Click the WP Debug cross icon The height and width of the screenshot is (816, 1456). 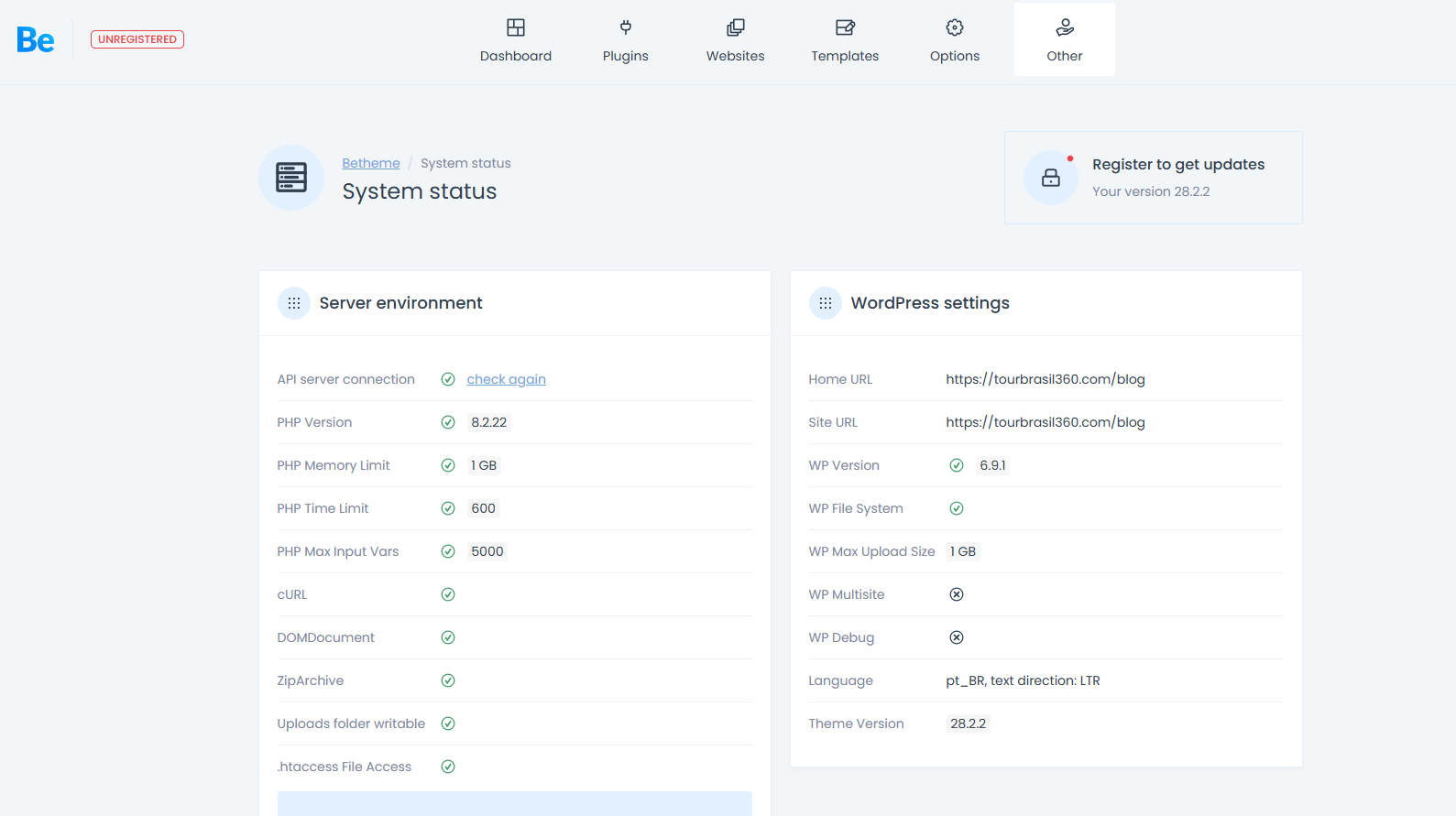[957, 637]
